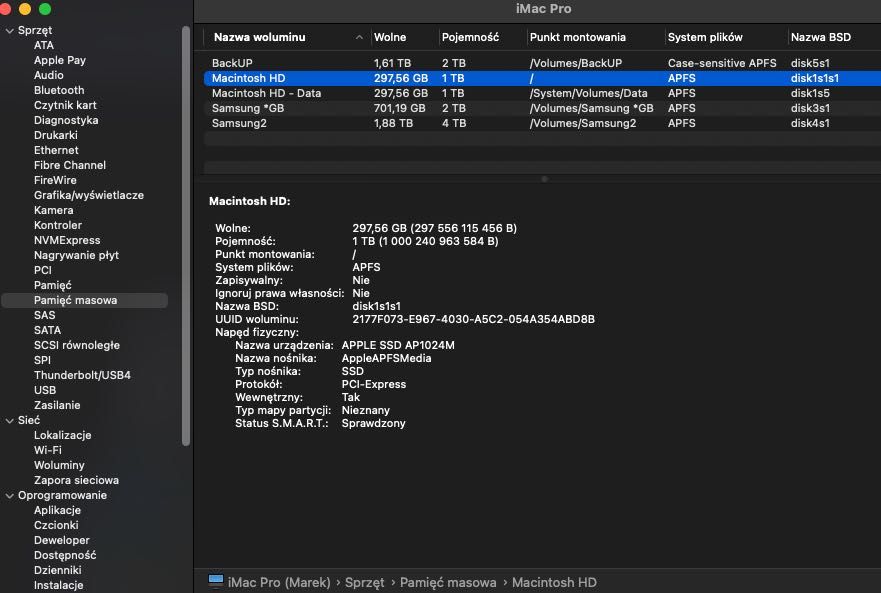Viewport: 881px width, 593px height.
Task: Select USB in the sidebar
Action: [45, 390]
